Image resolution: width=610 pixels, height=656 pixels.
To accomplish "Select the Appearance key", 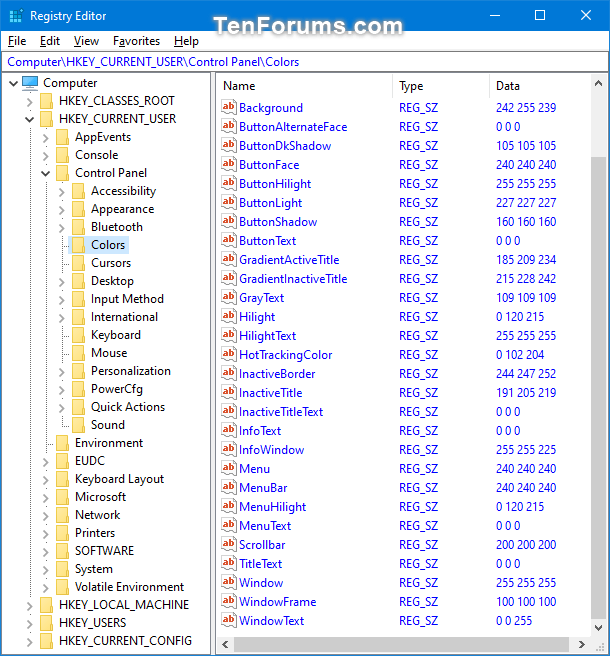I will [x=123, y=209].
